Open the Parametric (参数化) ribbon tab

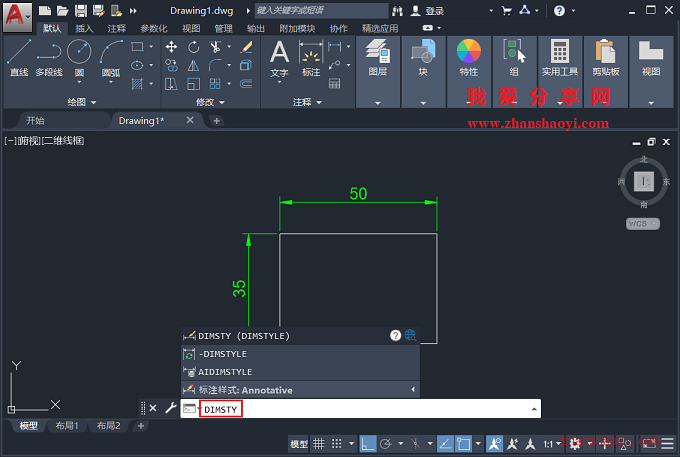[154, 29]
